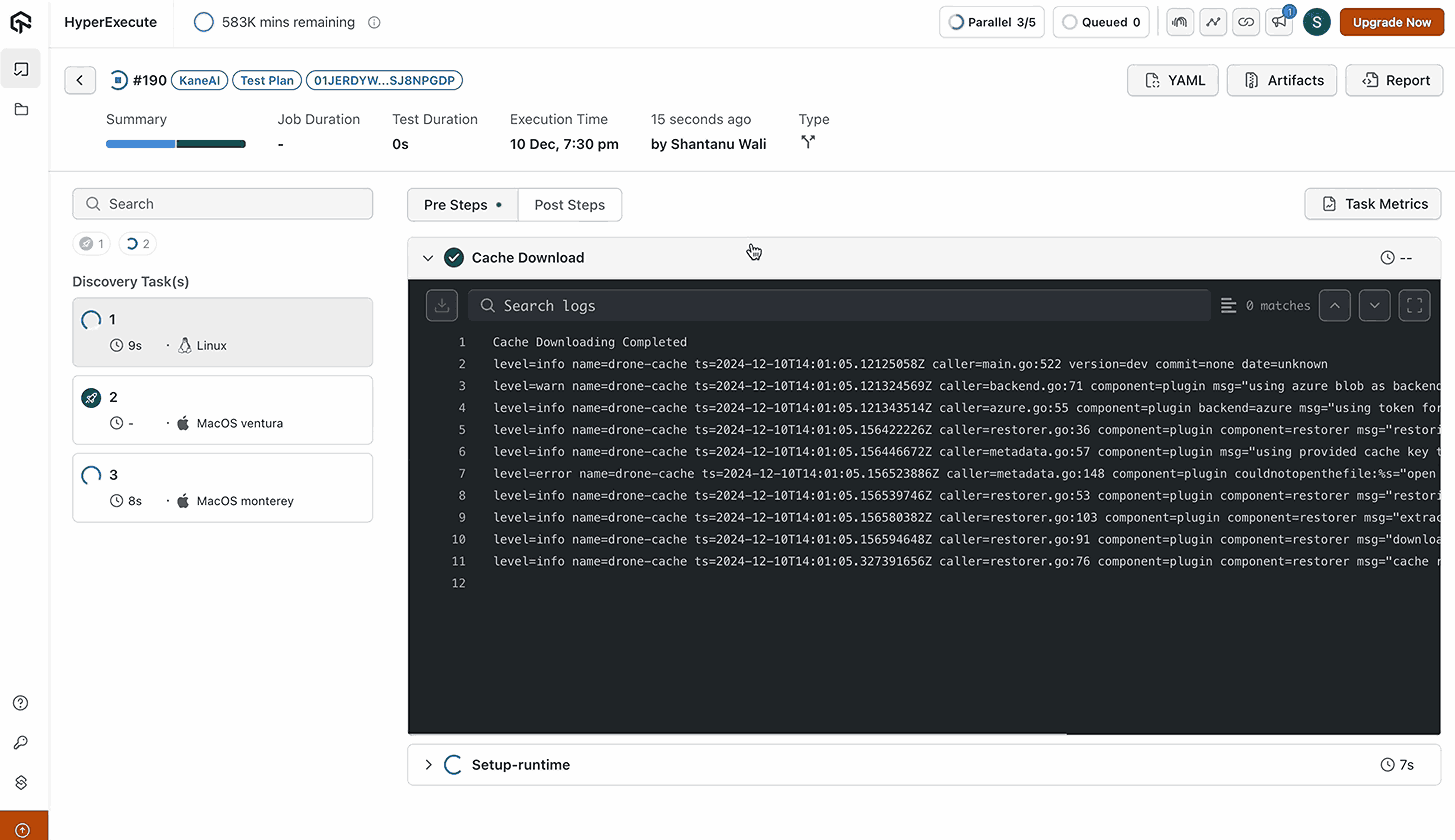The image size is (1455, 840).
Task: Open the help question-mark icon in the sidebar
Action: click(x=20, y=703)
